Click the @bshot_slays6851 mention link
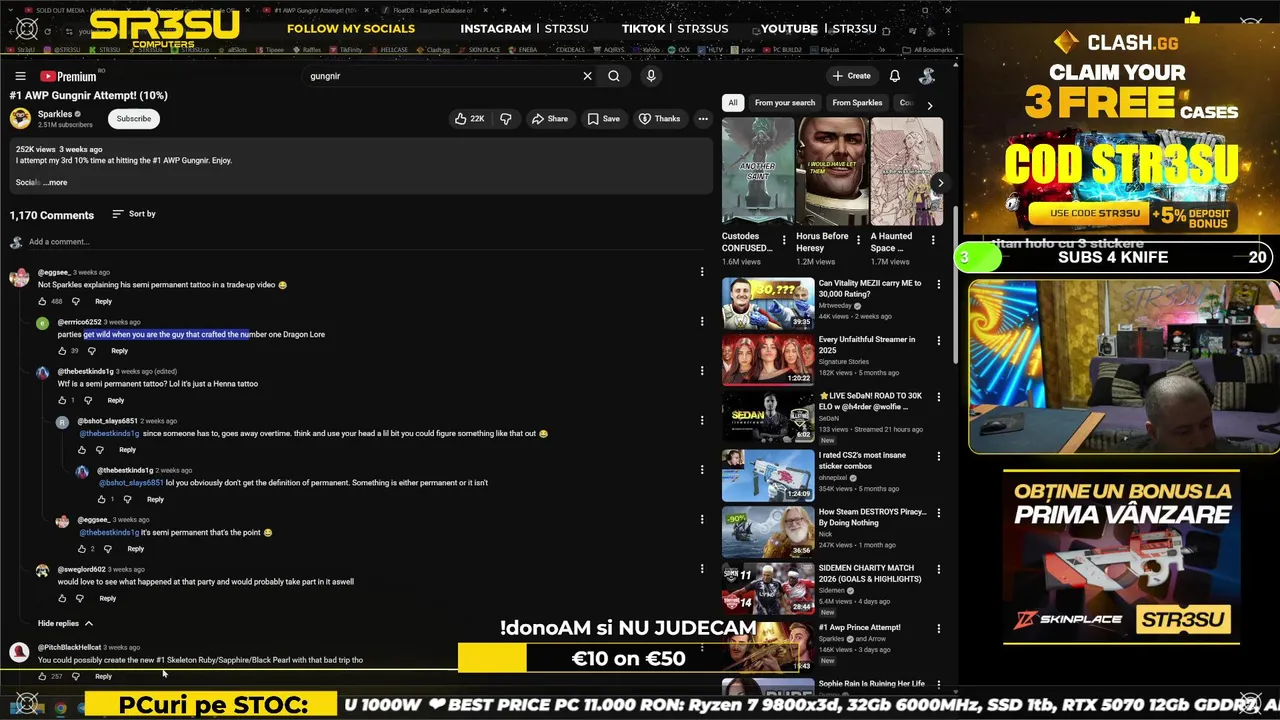Image resolution: width=1280 pixels, height=720 pixels. tap(131, 483)
